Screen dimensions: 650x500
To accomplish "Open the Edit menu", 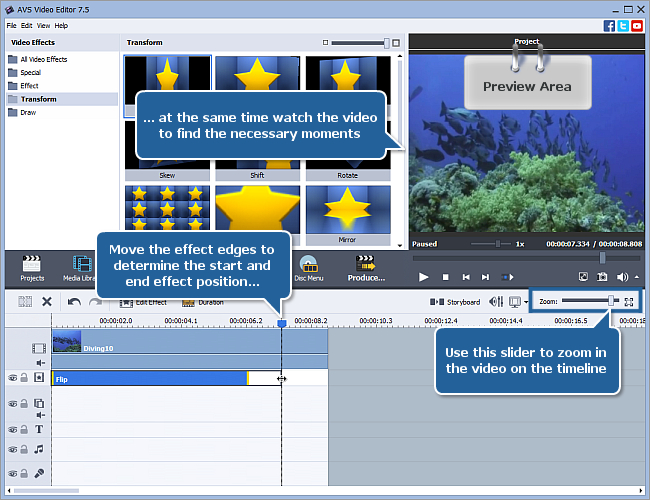I will [x=27, y=26].
